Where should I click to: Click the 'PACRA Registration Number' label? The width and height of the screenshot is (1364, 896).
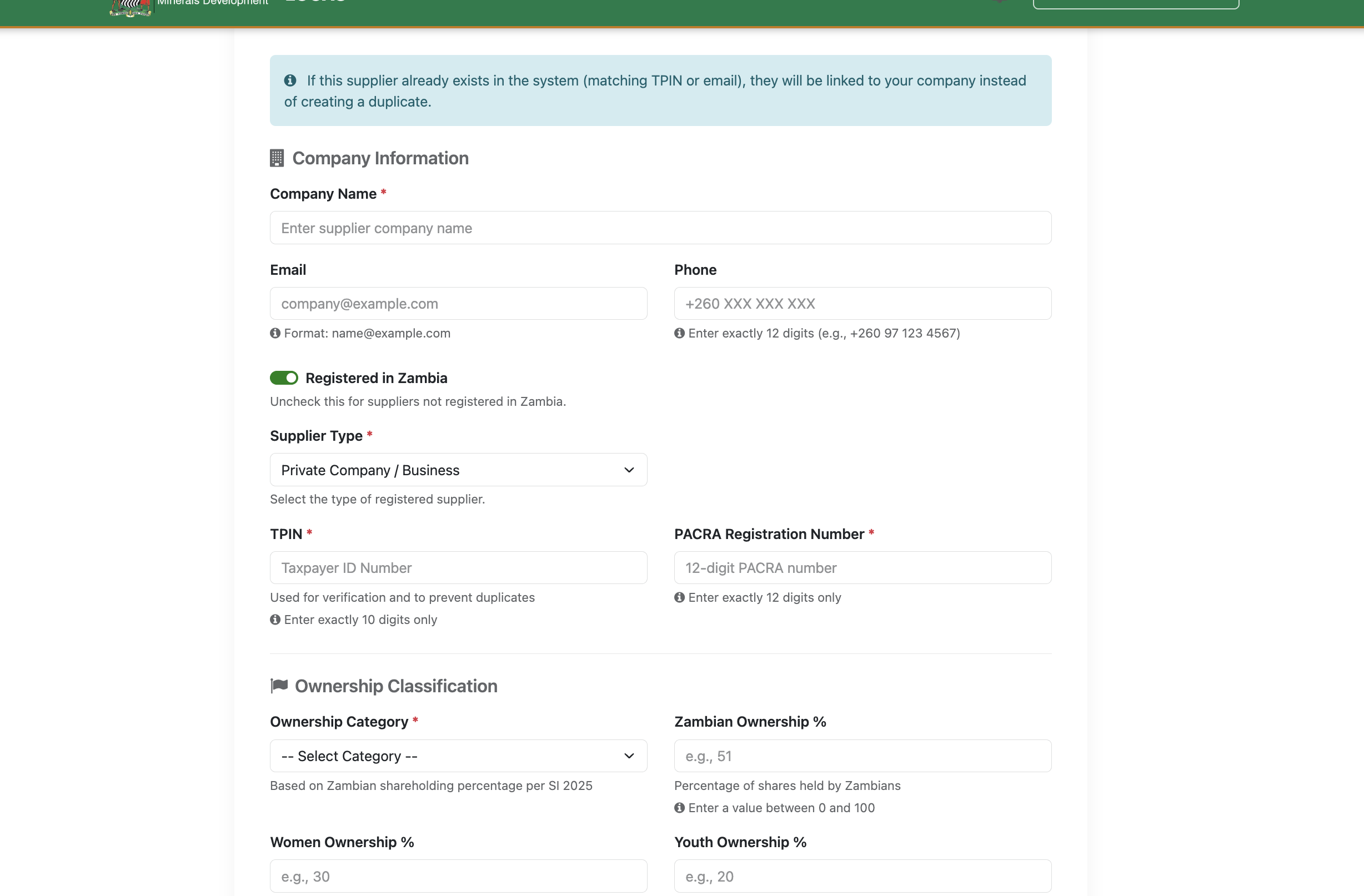[x=769, y=534]
